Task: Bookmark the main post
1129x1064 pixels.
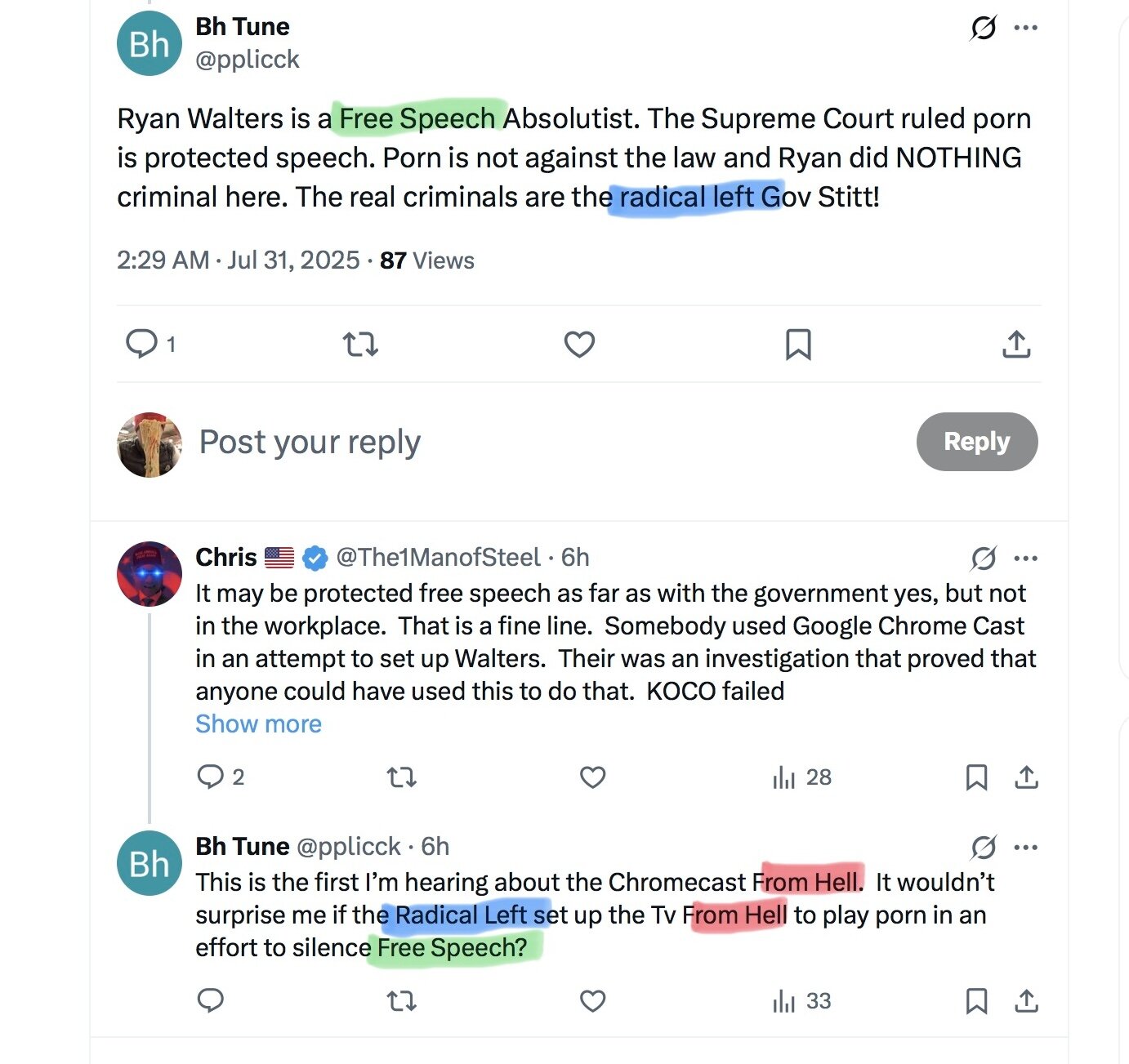Action: click(x=798, y=344)
